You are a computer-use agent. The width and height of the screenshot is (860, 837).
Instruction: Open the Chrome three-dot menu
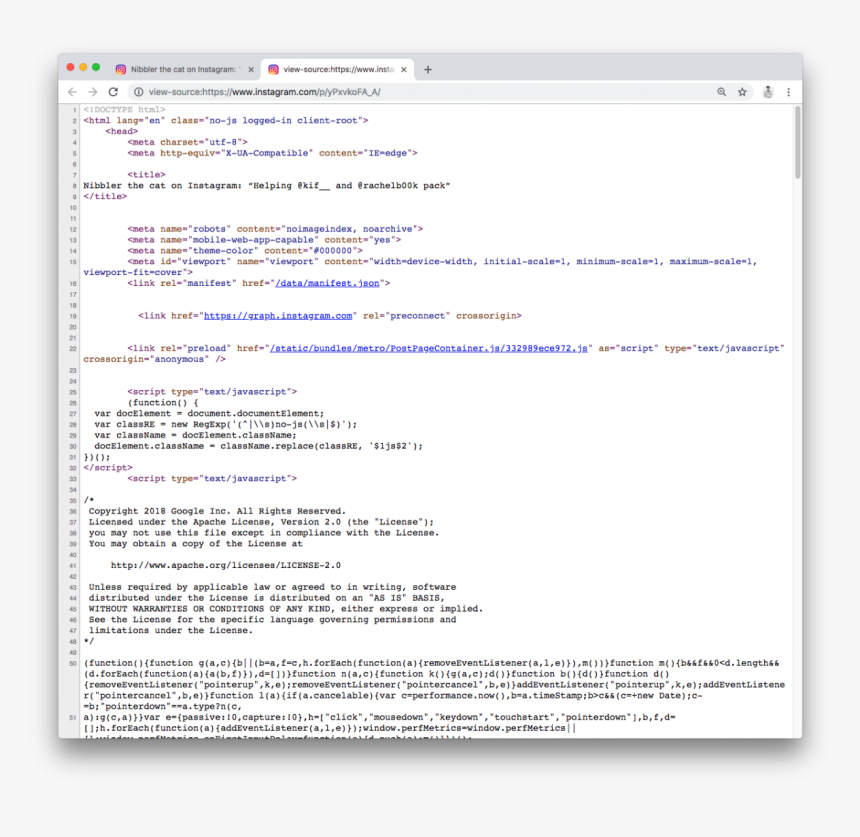tap(789, 92)
